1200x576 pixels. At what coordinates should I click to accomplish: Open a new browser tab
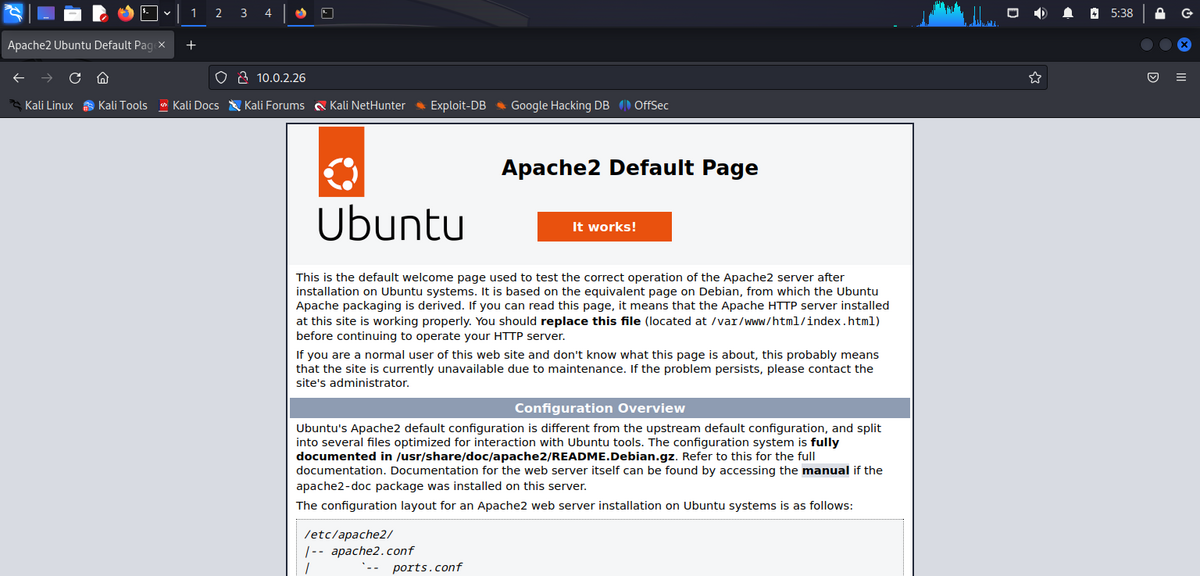[x=191, y=45]
